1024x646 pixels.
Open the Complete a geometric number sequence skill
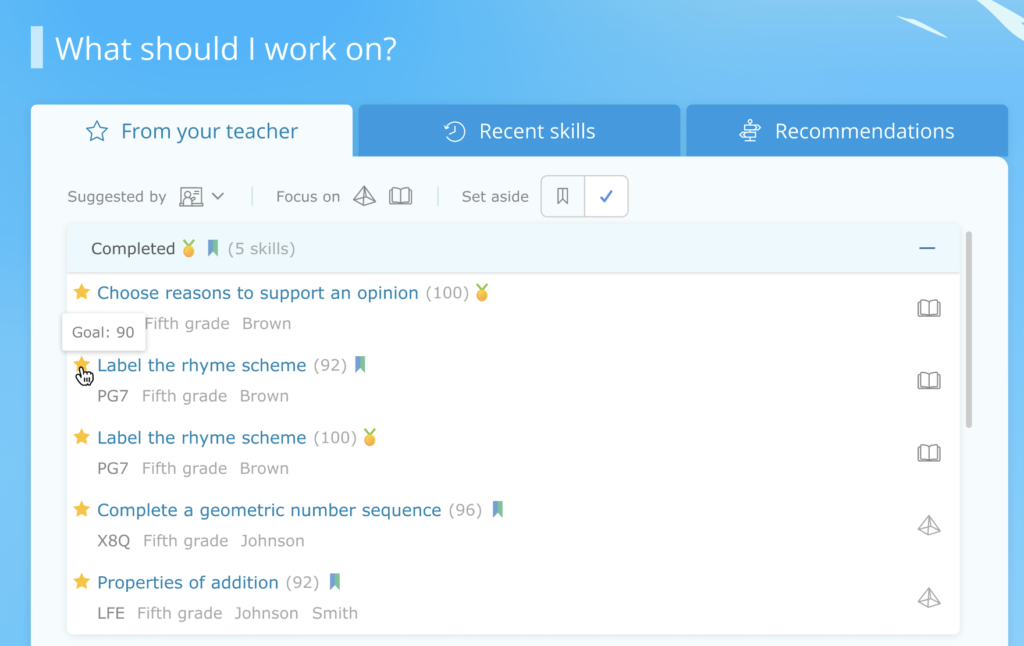pyautogui.click(x=268, y=510)
